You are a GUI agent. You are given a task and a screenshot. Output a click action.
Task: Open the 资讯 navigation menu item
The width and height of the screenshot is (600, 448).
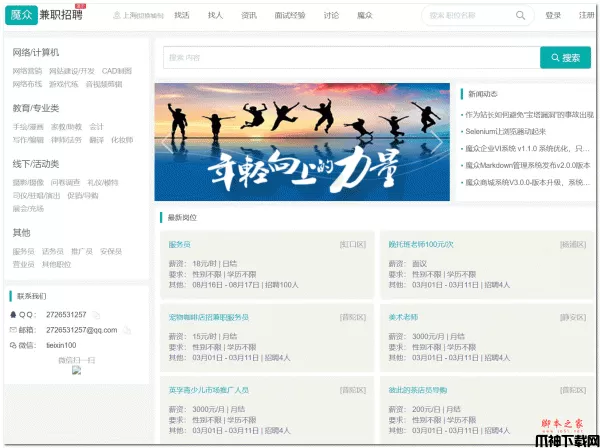pos(248,15)
